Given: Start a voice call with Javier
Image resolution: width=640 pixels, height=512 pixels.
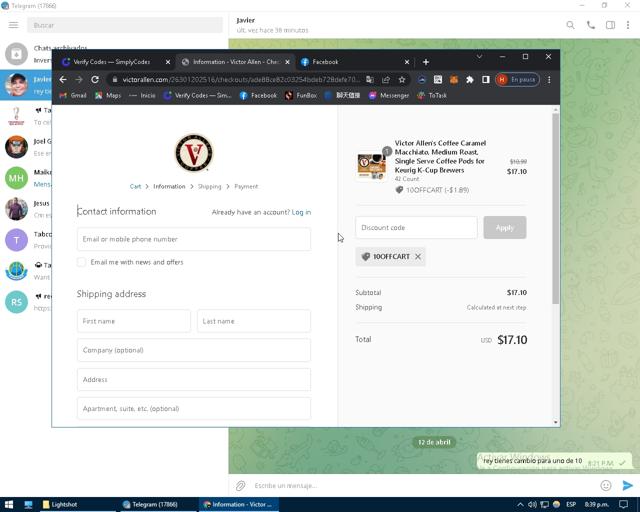Looking at the screenshot, I should (591, 25).
